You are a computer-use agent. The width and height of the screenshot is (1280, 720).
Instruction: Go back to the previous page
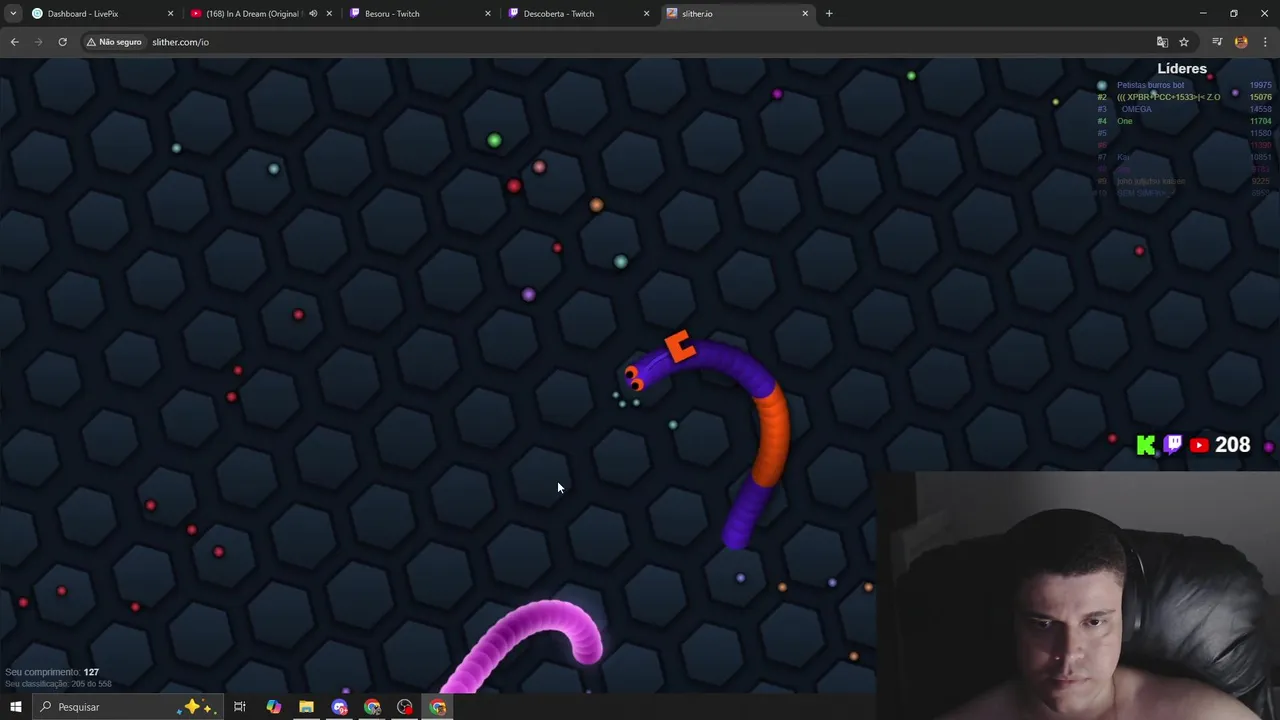pos(14,42)
